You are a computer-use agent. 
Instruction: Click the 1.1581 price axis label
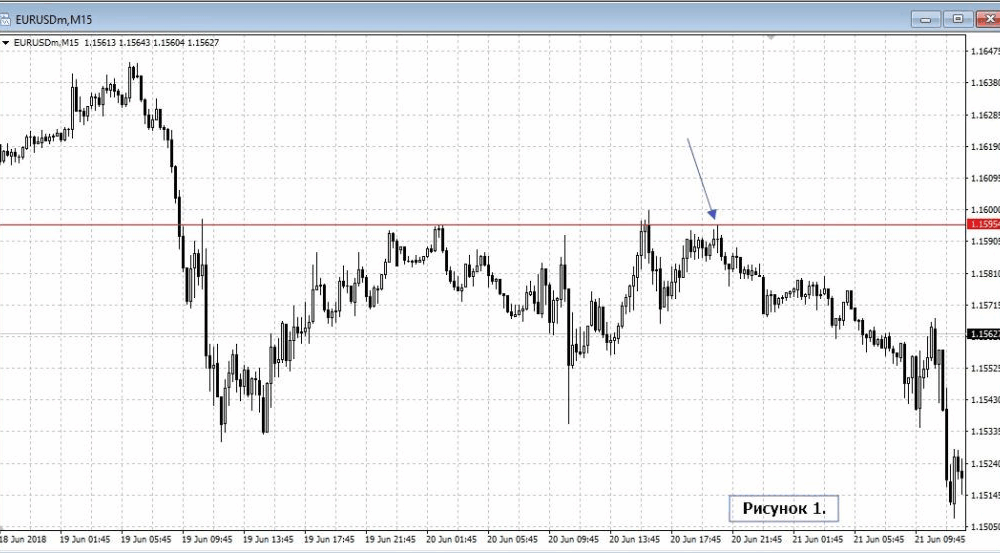985,274
